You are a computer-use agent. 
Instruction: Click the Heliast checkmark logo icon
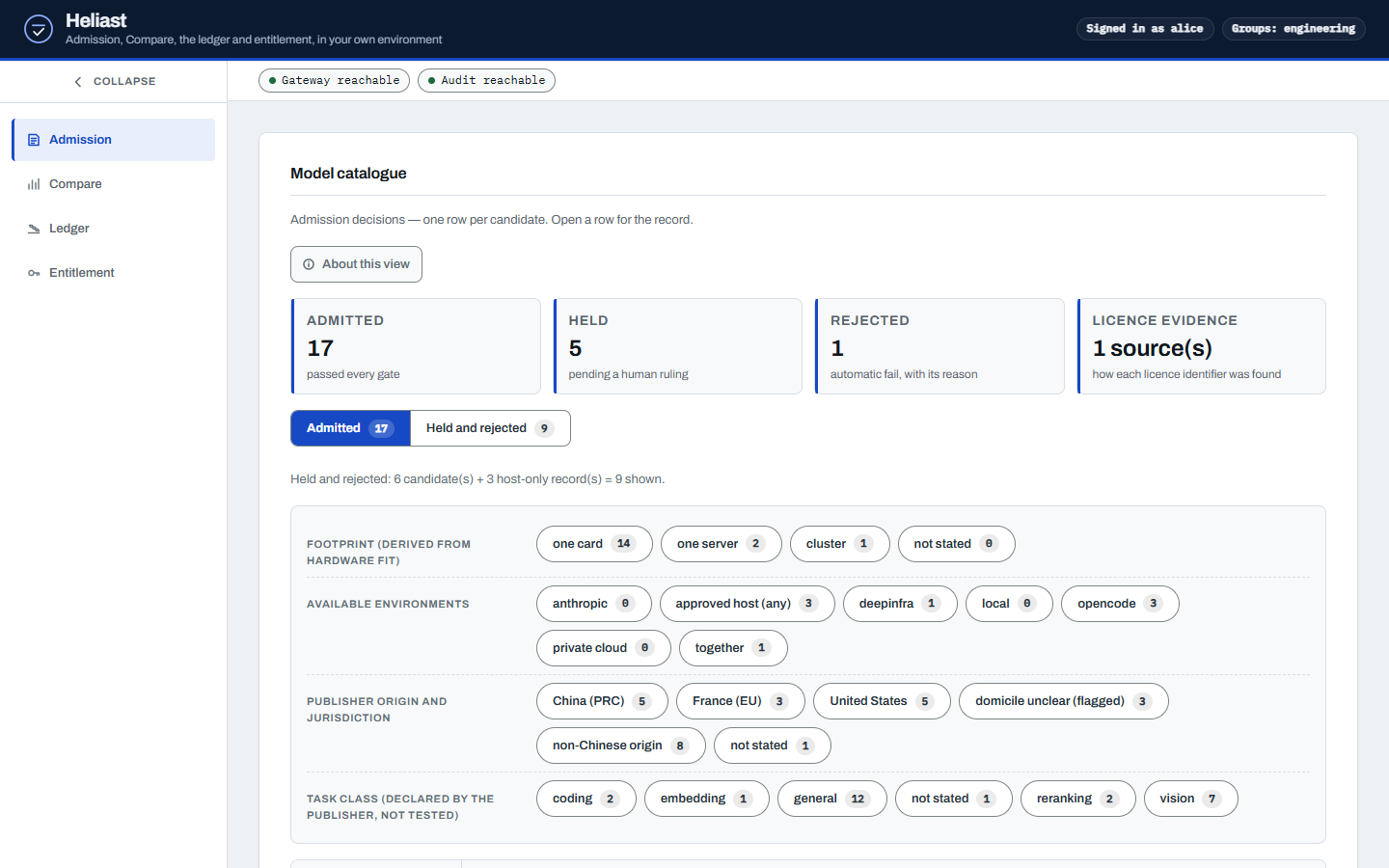point(39,29)
